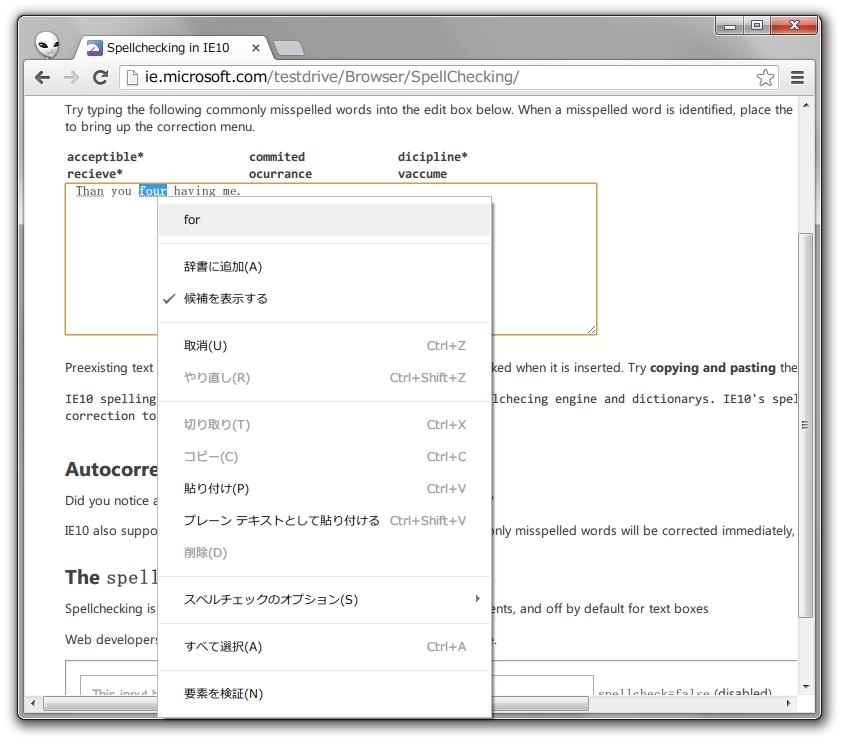Open Chrome's menu with the hamburger icon
This screenshot has width=844, height=744.
pyautogui.click(x=797, y=77)
